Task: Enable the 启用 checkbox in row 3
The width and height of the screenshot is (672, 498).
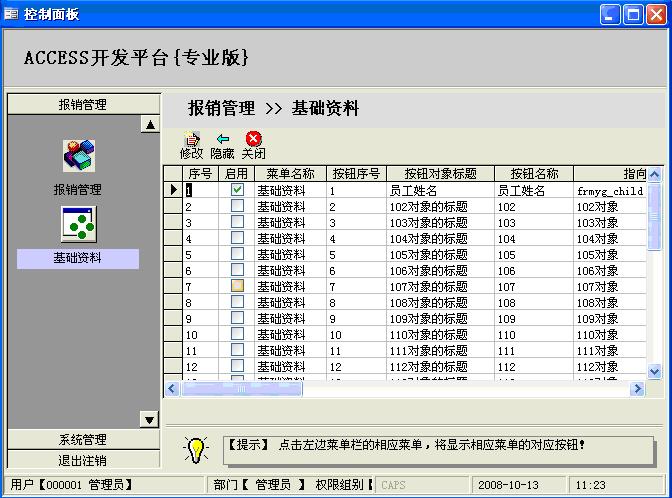Action: click(237, 222)
